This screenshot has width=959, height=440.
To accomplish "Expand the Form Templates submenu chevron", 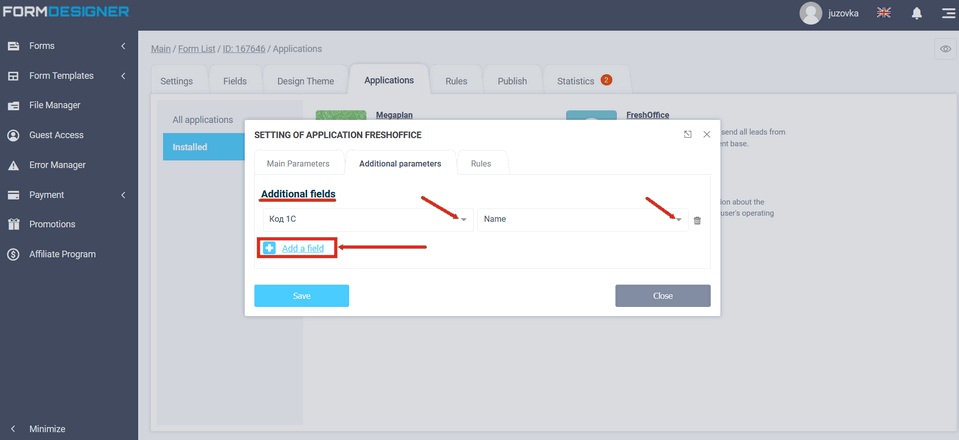I will [123, 76].
